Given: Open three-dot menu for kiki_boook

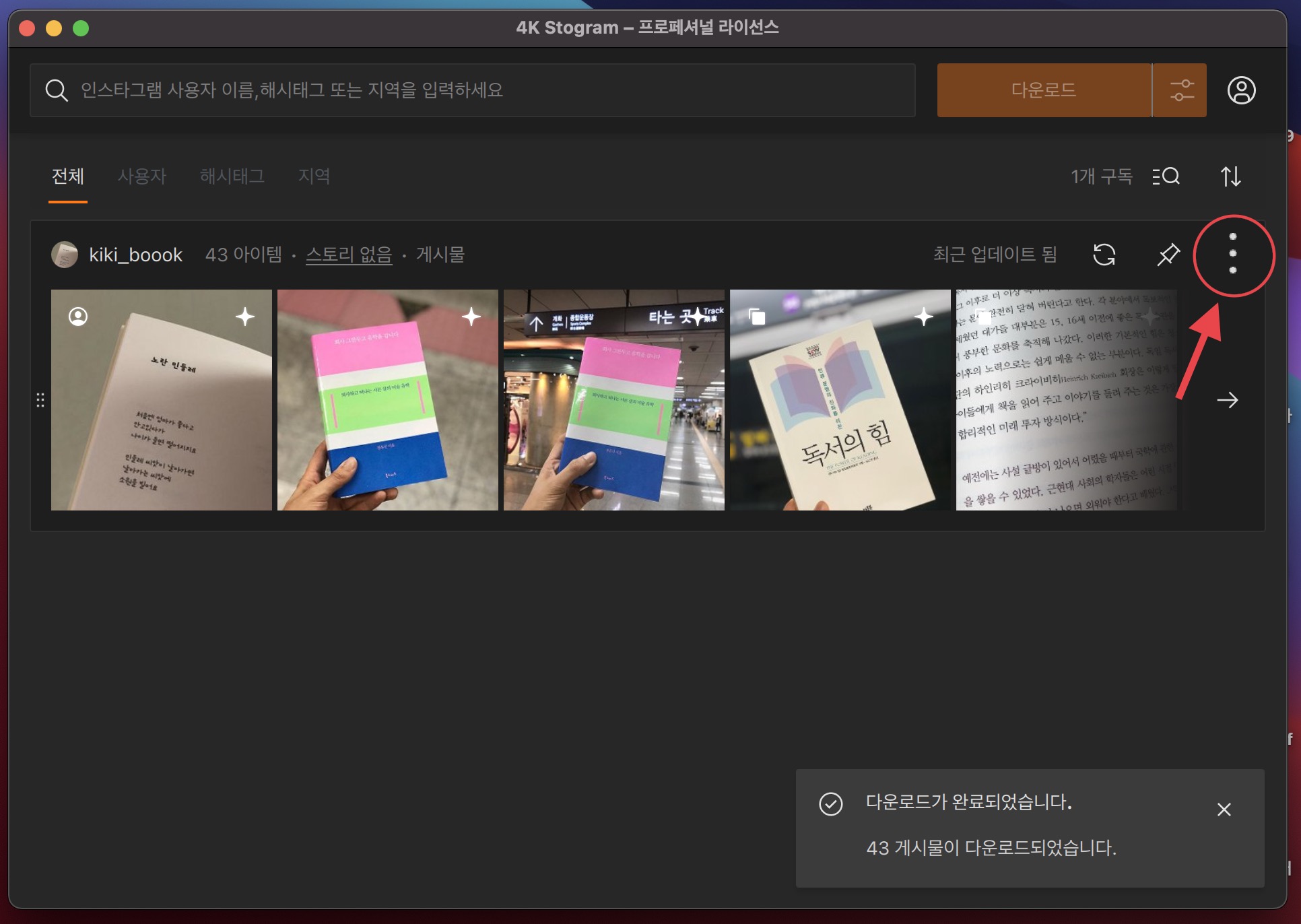Looking at the screenshot, I should point(1232,254).
